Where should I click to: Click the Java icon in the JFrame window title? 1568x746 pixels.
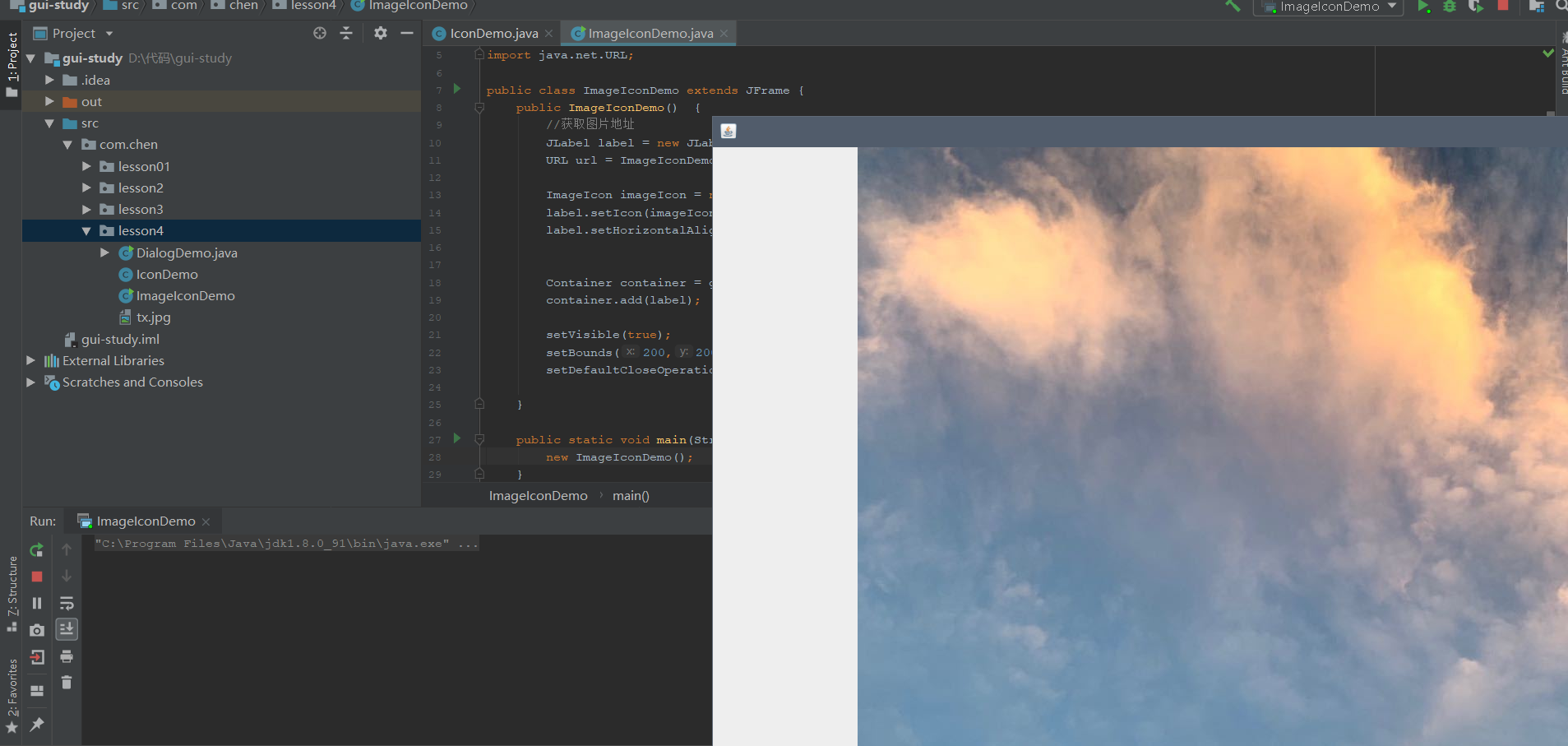(728, 131)
